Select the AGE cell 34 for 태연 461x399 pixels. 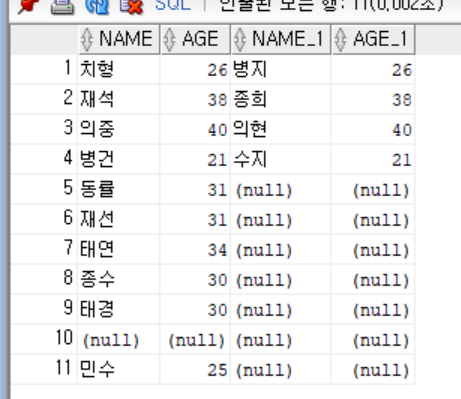[195, 249]
